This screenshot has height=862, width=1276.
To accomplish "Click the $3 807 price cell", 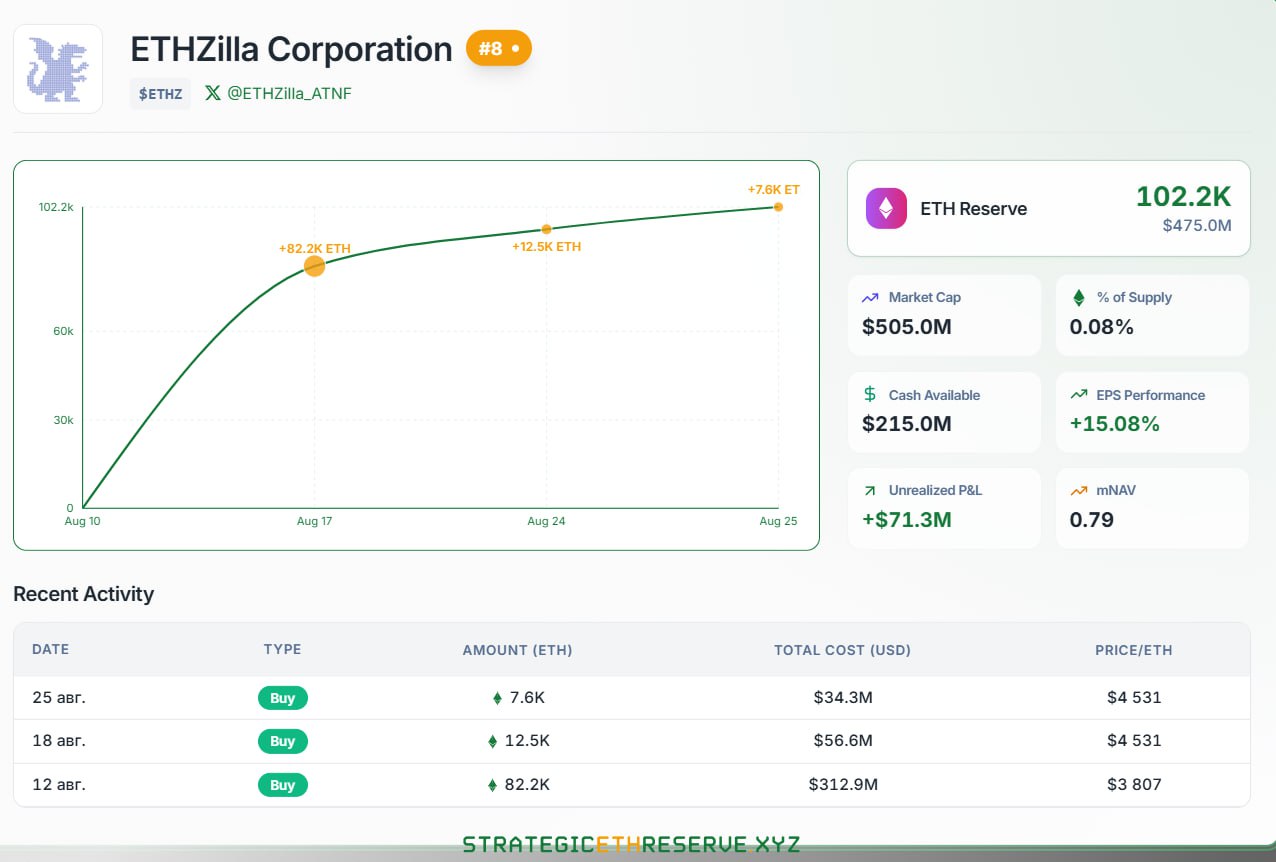I will 1133,785.
